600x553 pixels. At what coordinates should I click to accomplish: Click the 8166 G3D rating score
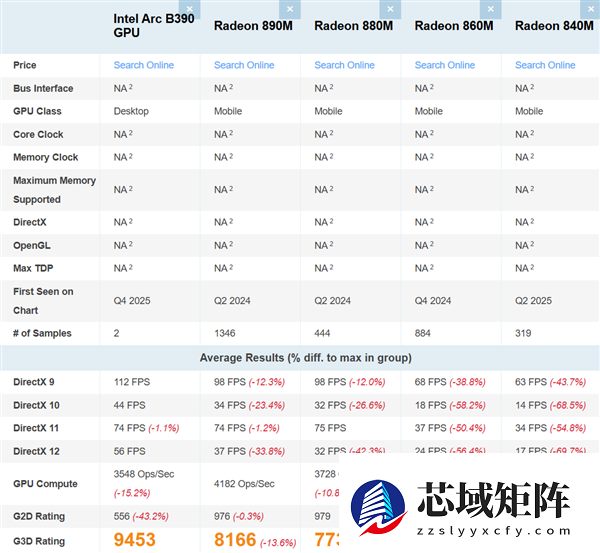coord(235,540)
